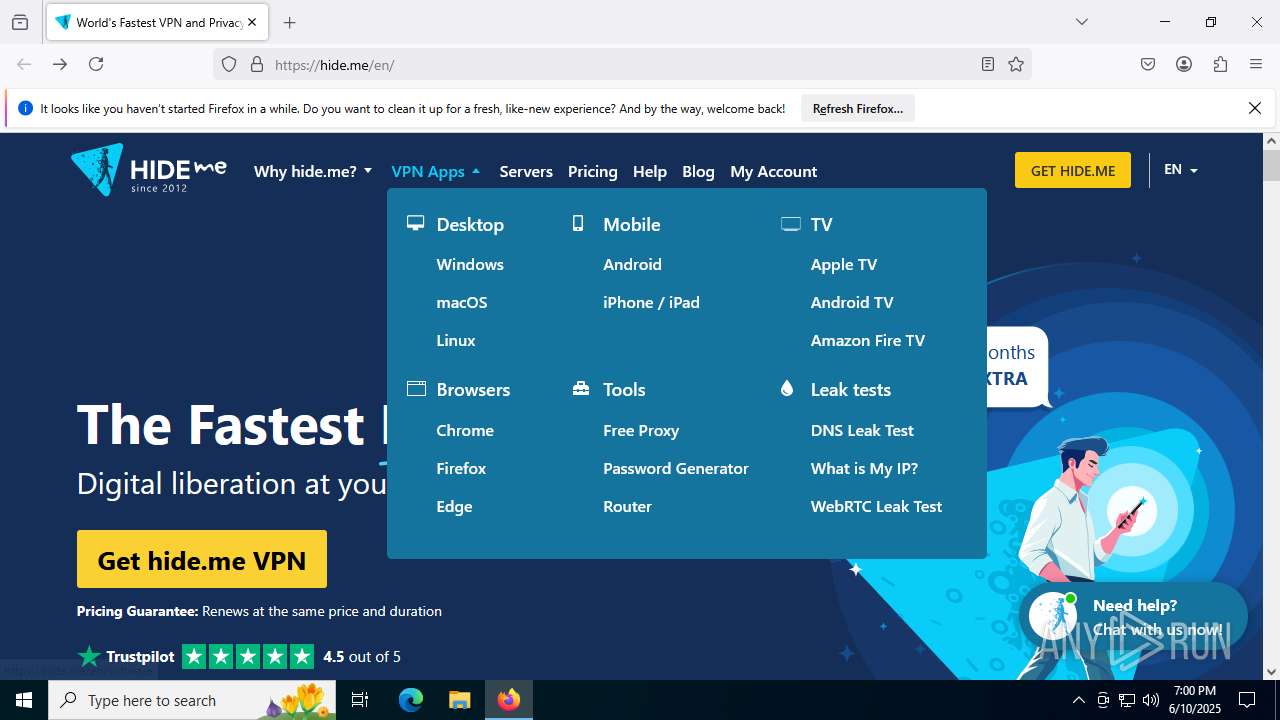The width and height of the screenshot is (1280, 720).
Task: Toggle reader view icon in address bar
Action: pyautogui.click(x=988, y=64)
